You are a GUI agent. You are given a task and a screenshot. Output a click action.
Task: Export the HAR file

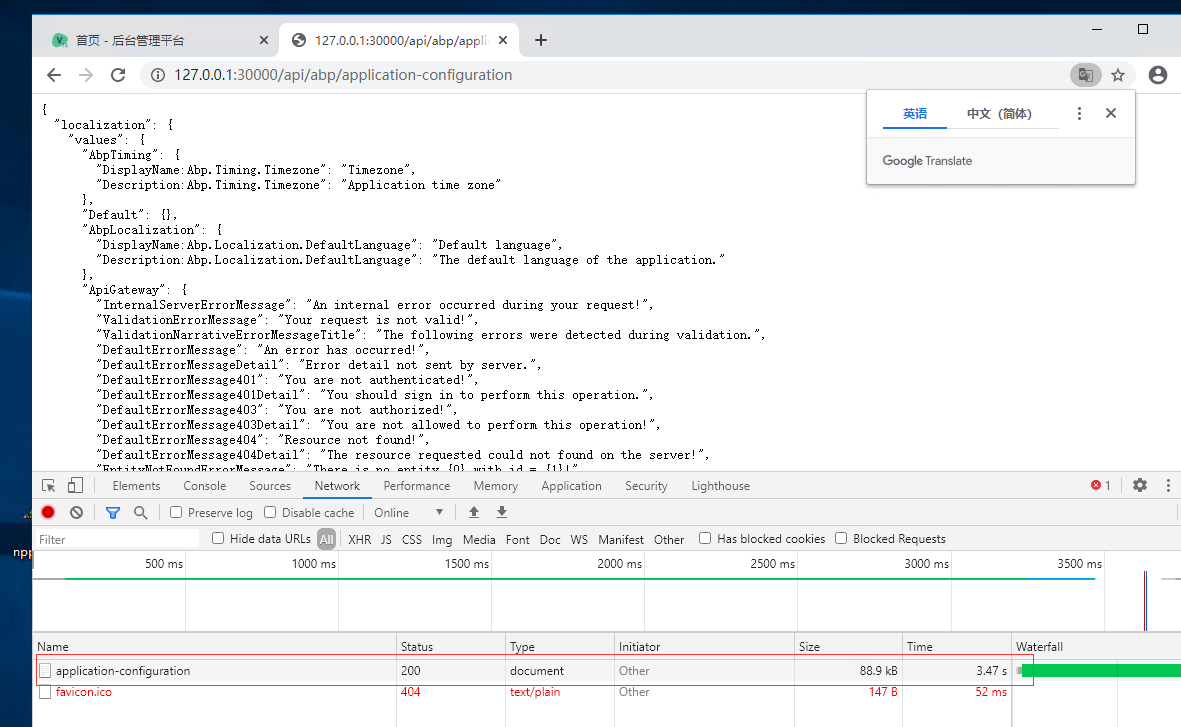click(x=501, y=512)
